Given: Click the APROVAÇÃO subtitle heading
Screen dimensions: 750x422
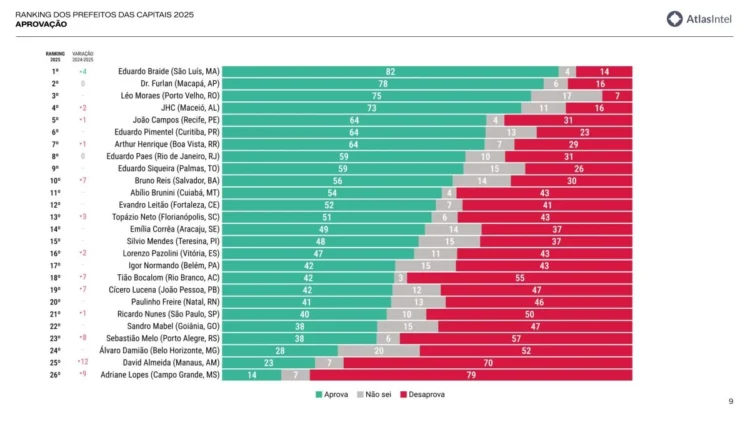Looking at the screenshot, I should (42, 24).
